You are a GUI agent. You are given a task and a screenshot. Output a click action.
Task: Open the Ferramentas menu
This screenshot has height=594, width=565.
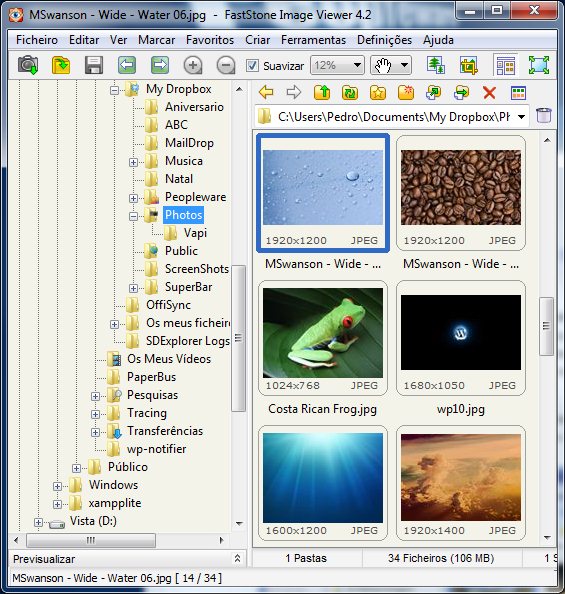click(x=313, y=40)
